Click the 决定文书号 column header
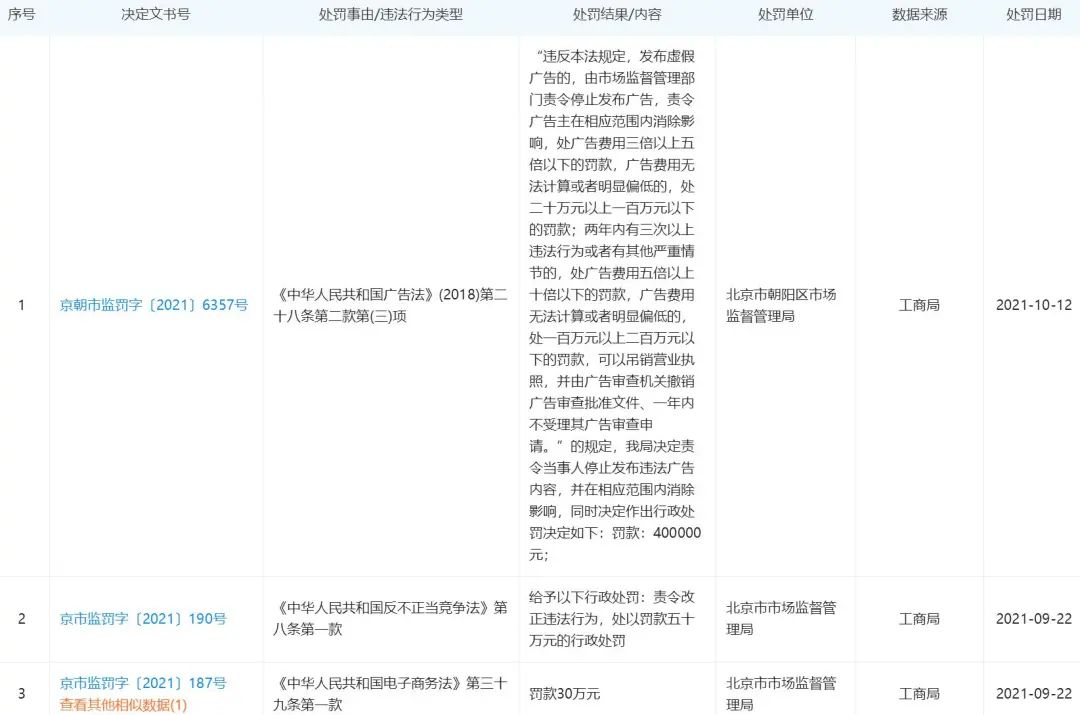Viewport: 1080px width, 715px height. click(156, 14)
